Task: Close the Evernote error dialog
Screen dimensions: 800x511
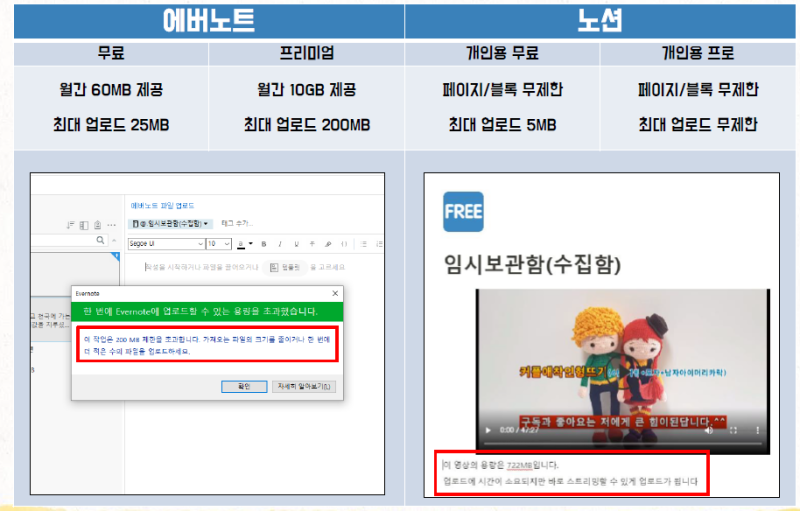Action: tap(335, 293)
